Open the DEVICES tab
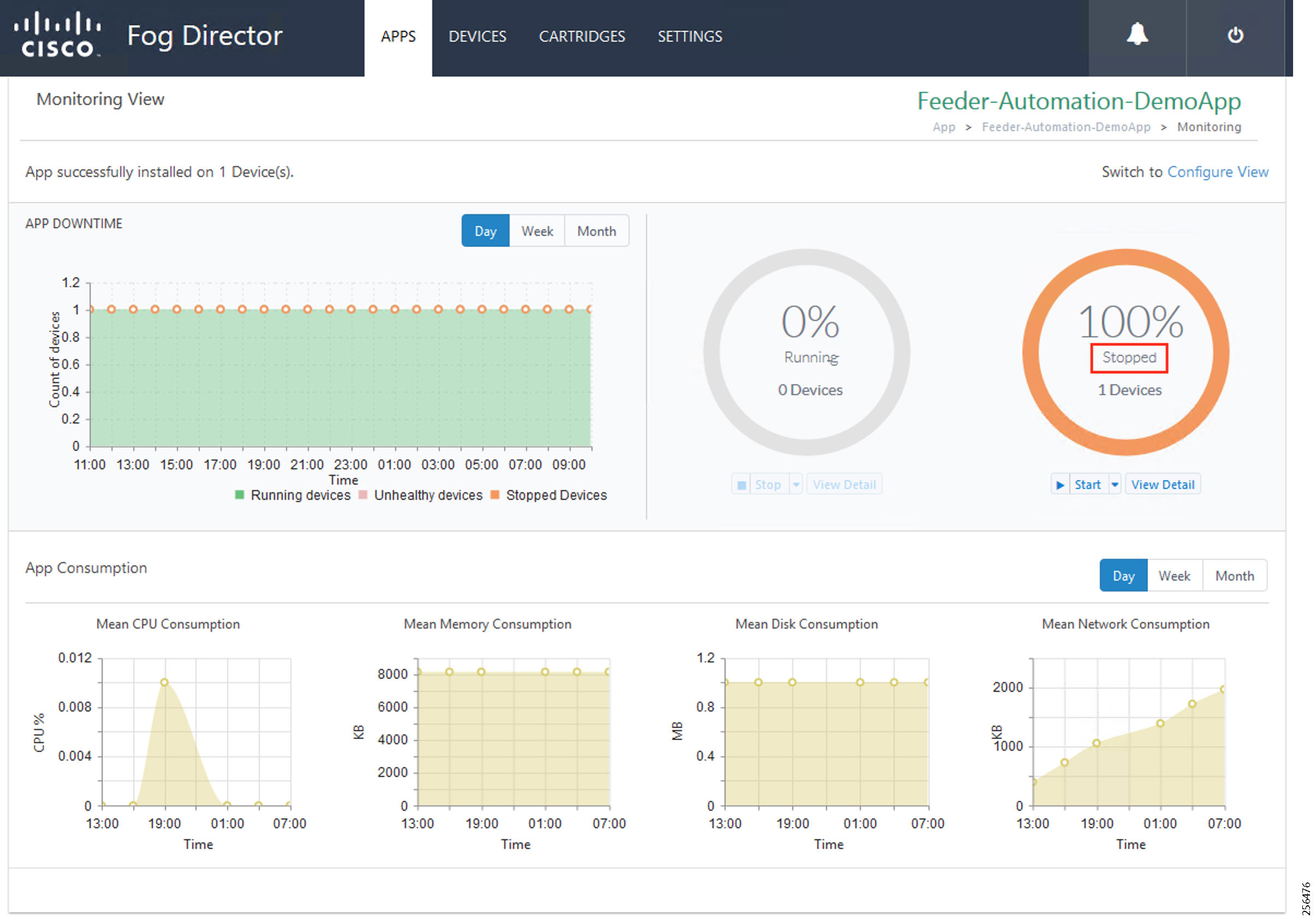Image resolution: width=1316 pixels, height=919 pixels. point(477,37)
